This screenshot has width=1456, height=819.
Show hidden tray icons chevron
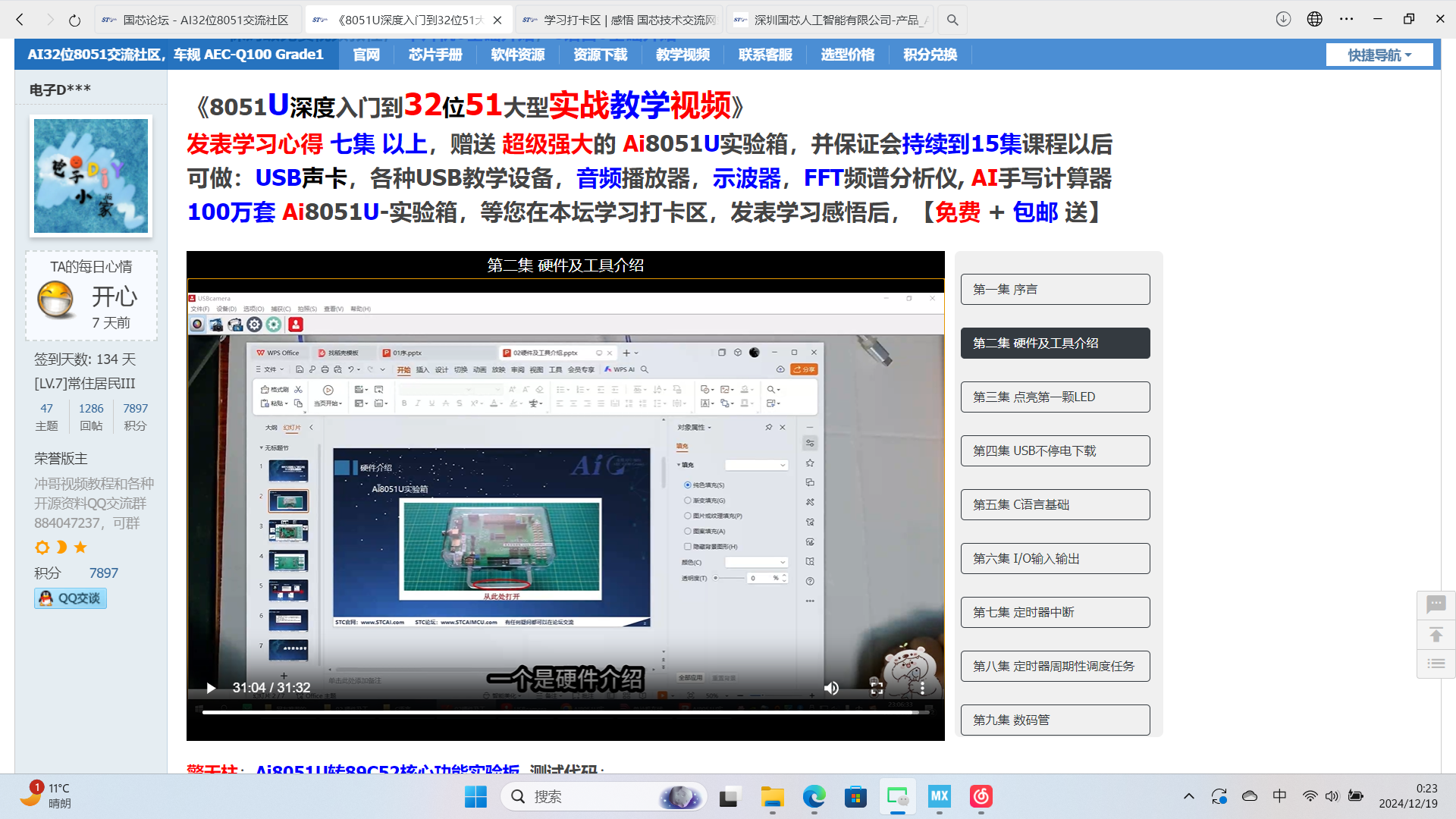pos(1188,796)
